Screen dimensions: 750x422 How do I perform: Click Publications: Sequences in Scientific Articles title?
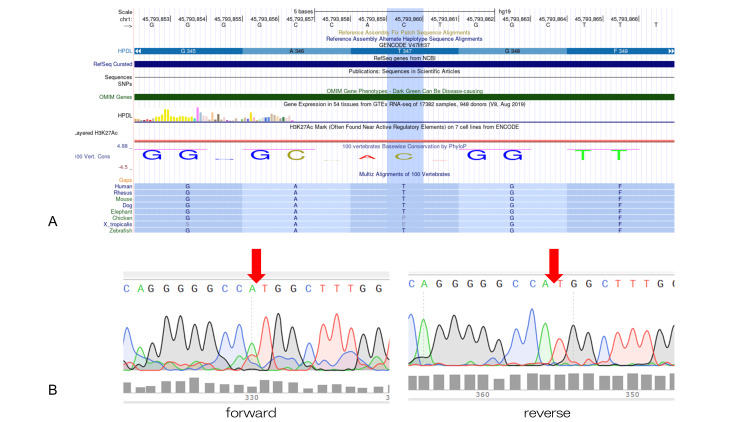point(404,71)
